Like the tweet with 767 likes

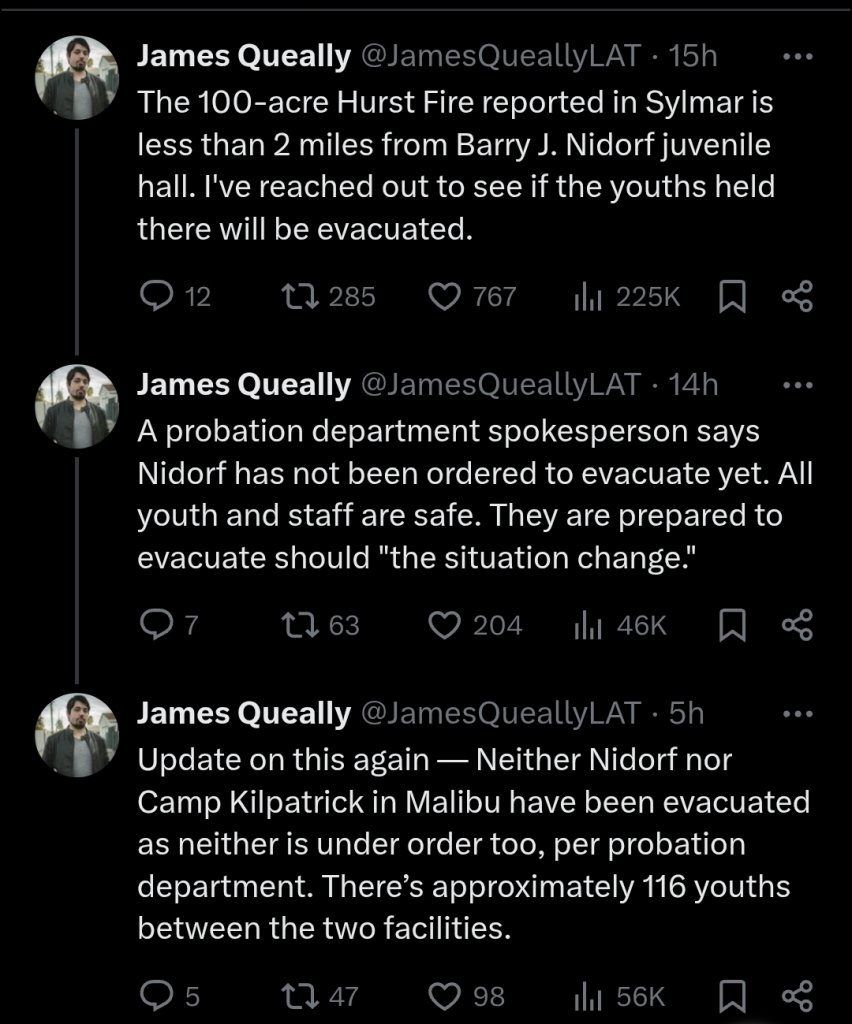pyautogui.click(x=444, y=296)
